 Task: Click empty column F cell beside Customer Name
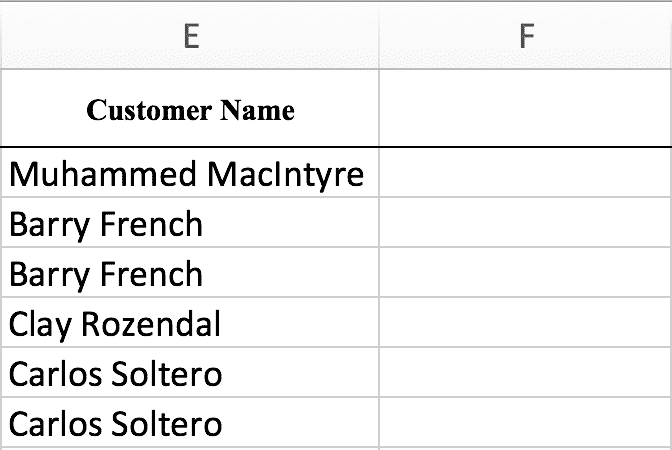click(x=526, y=108)
